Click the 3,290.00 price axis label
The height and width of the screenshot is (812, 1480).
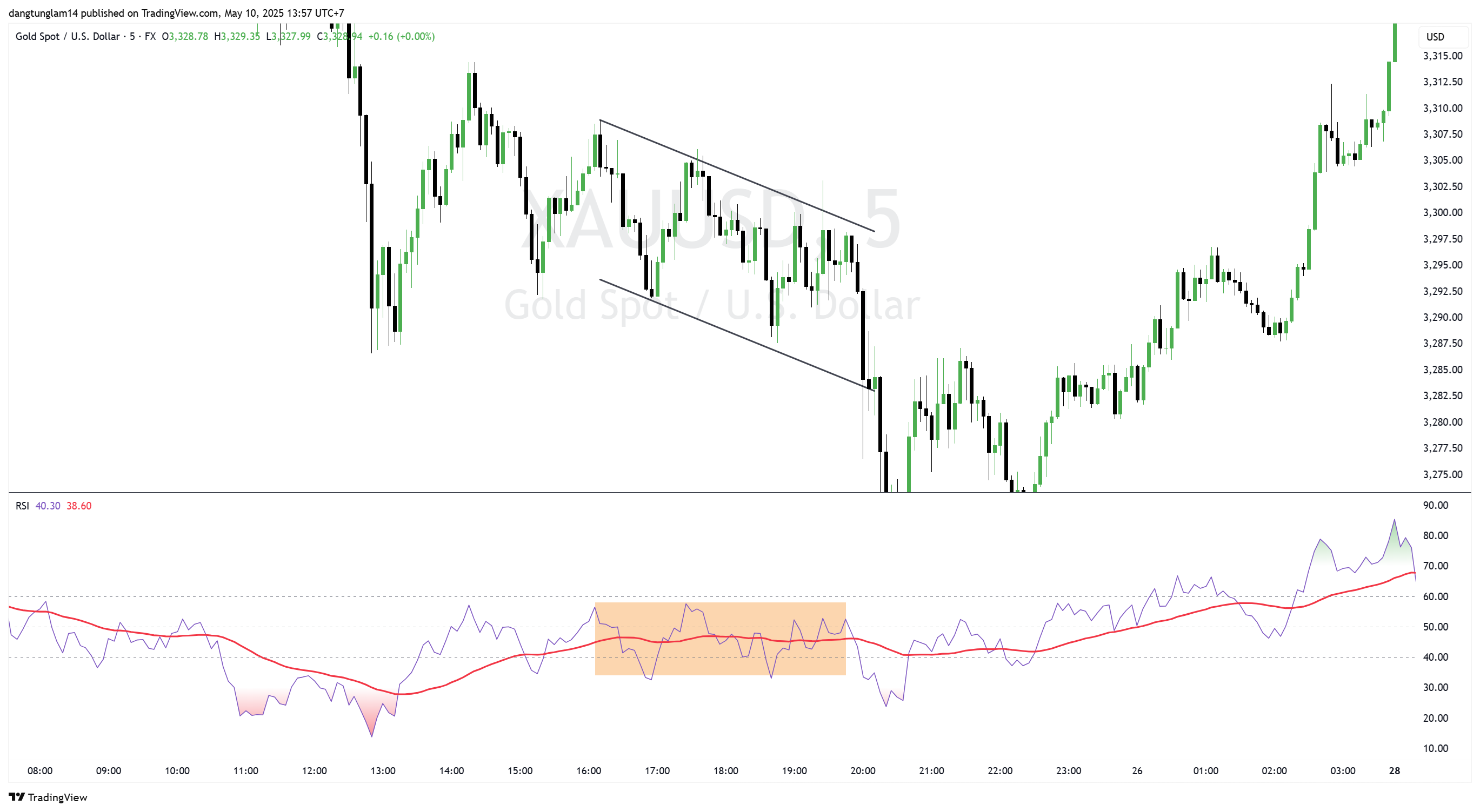(x=1443, y=317)
